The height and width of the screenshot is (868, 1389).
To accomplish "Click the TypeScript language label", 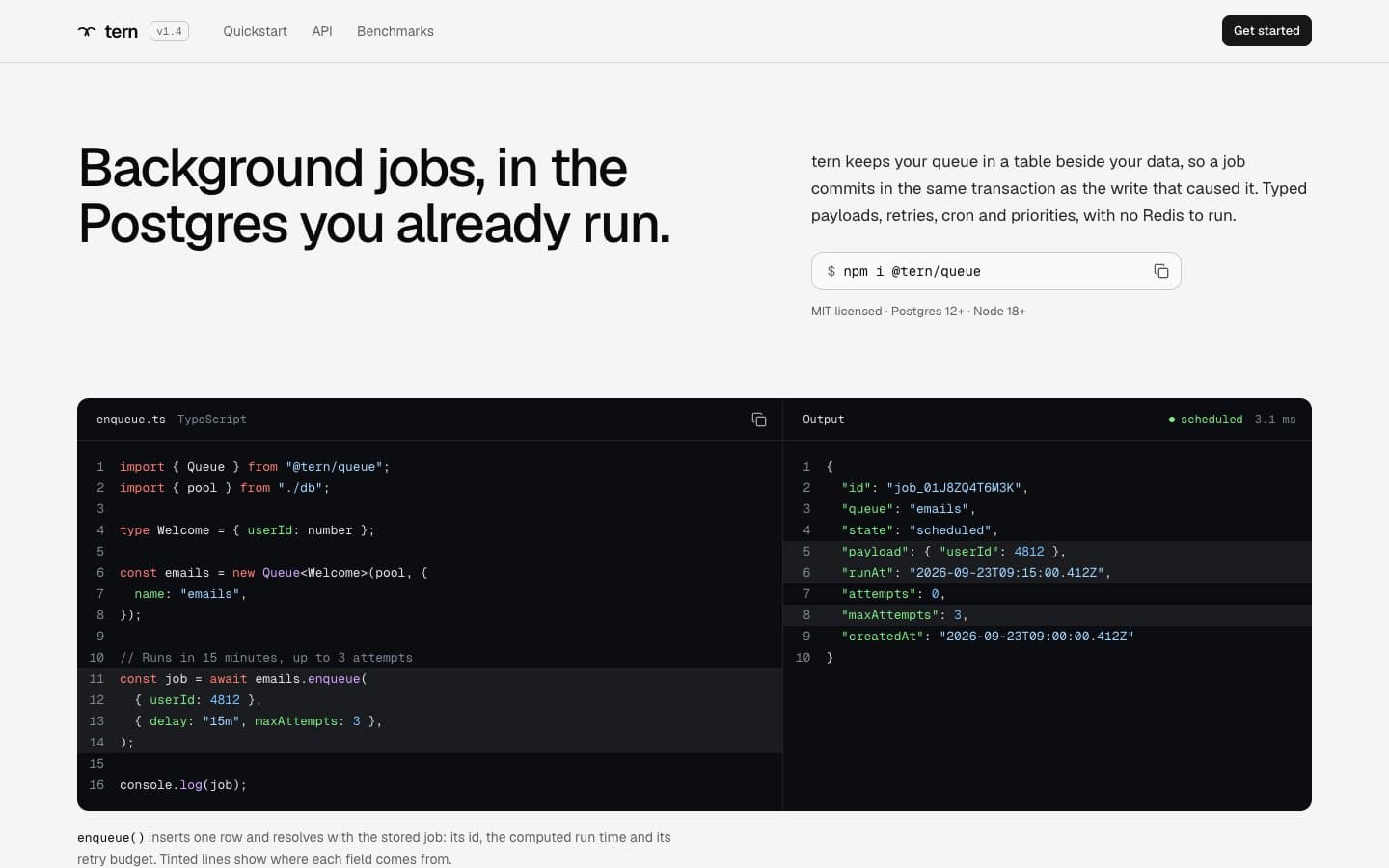I will click(212, 420).
